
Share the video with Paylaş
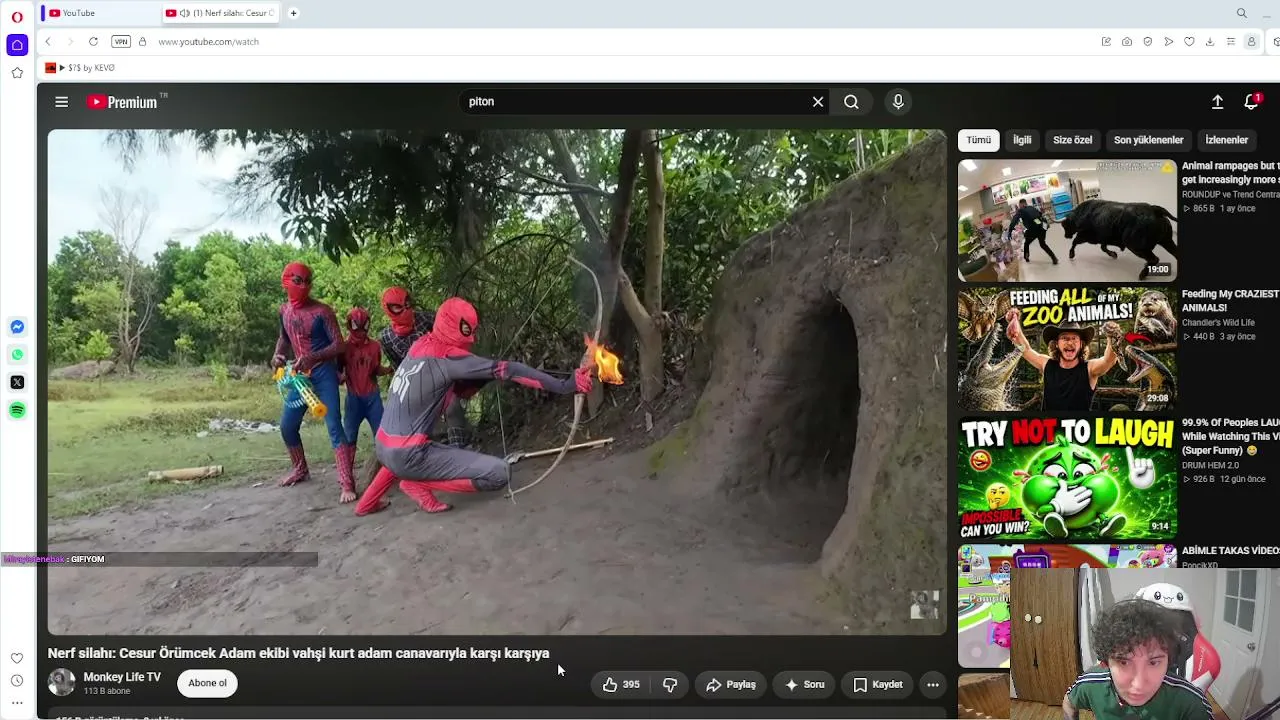click(731, 685)
